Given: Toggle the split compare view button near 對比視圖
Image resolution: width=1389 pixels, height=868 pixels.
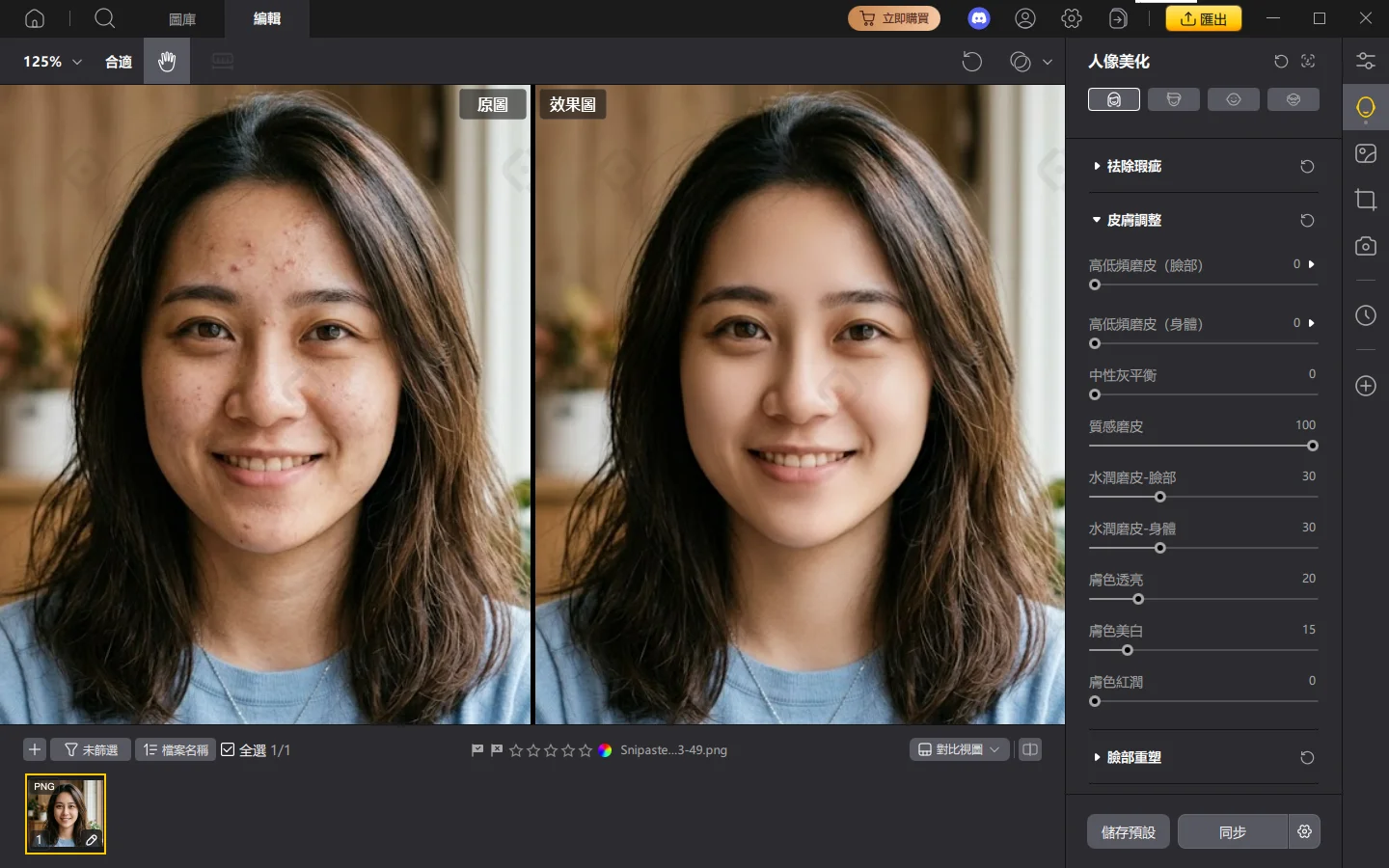Looking at the screenshot, I should coord(1029,749).
